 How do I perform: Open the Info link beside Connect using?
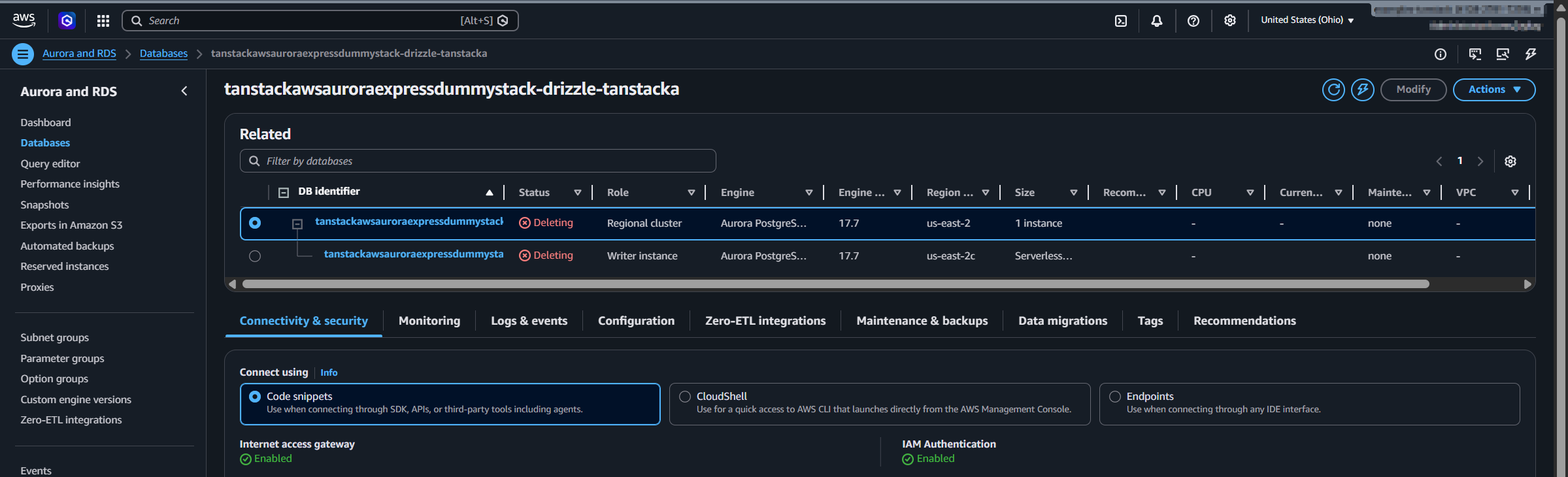(x=329, y=372)
